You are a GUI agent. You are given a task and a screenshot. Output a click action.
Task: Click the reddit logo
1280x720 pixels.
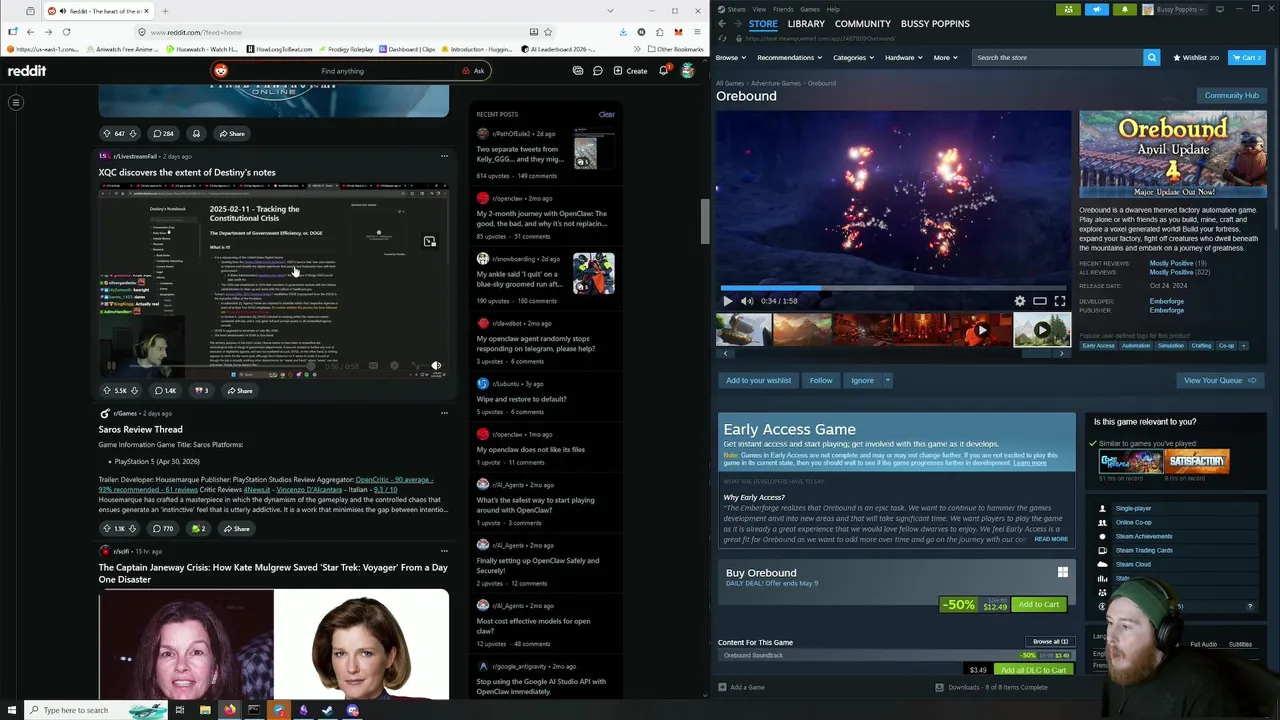27,71
